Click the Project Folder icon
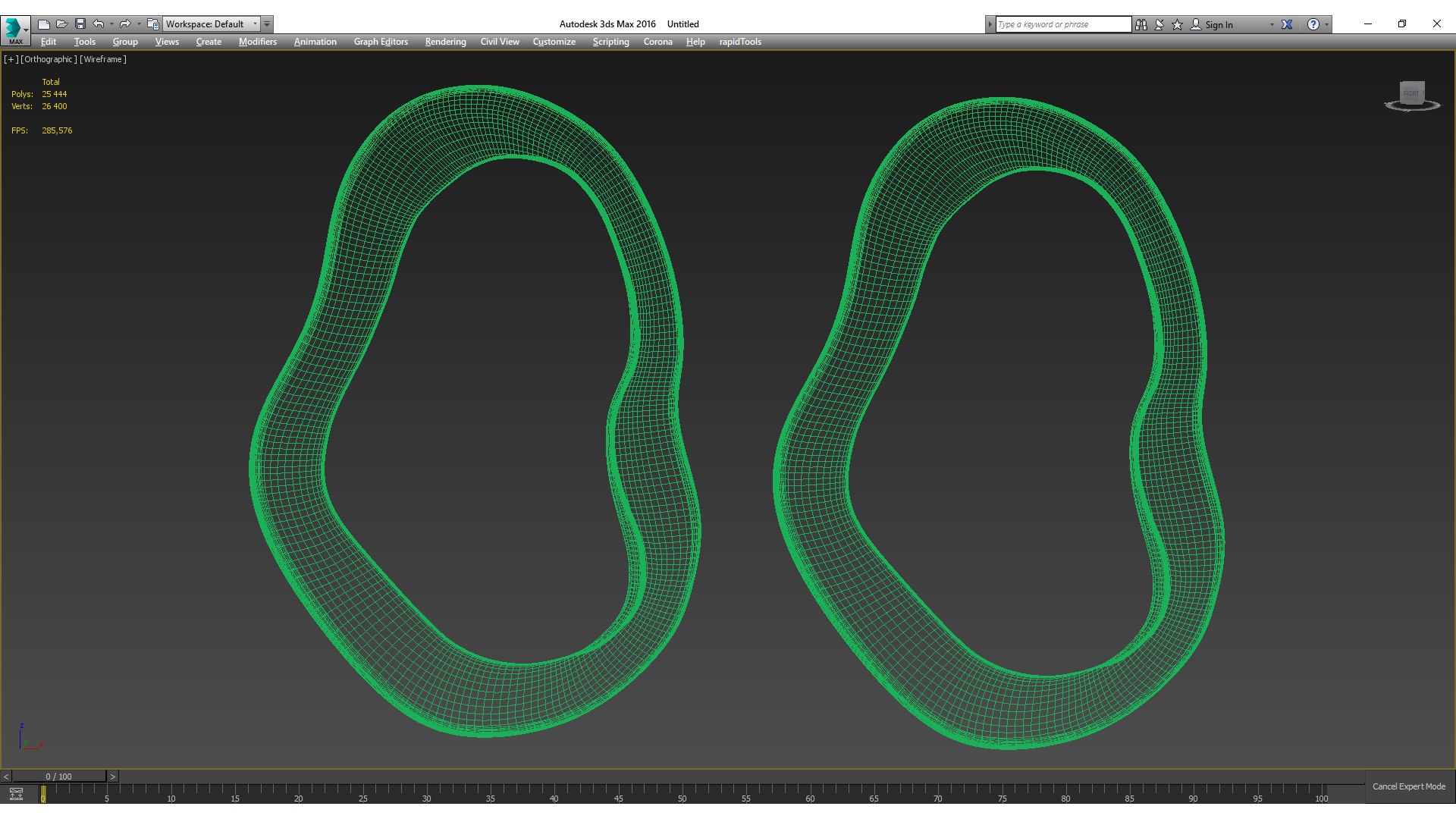 pyautogui.click(x=152, y=24)
